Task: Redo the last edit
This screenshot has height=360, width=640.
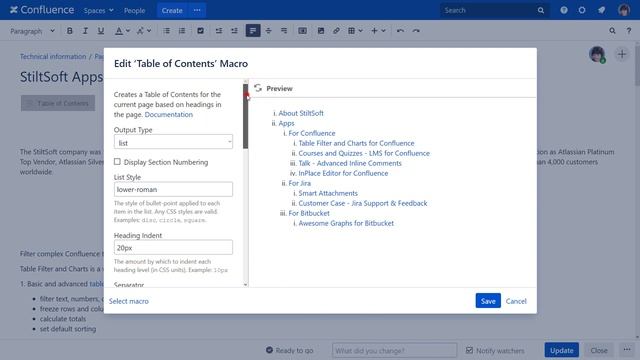Action: pyautogui.click(x=416, y=31)
